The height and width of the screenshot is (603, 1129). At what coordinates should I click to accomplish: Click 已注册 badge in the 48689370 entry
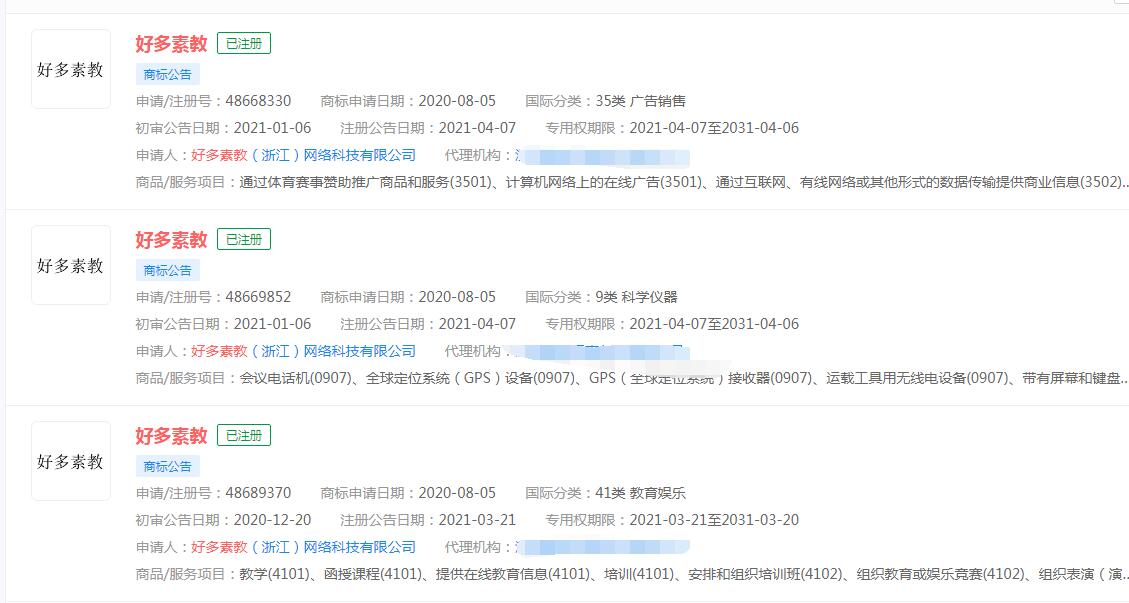pos(244,435)
